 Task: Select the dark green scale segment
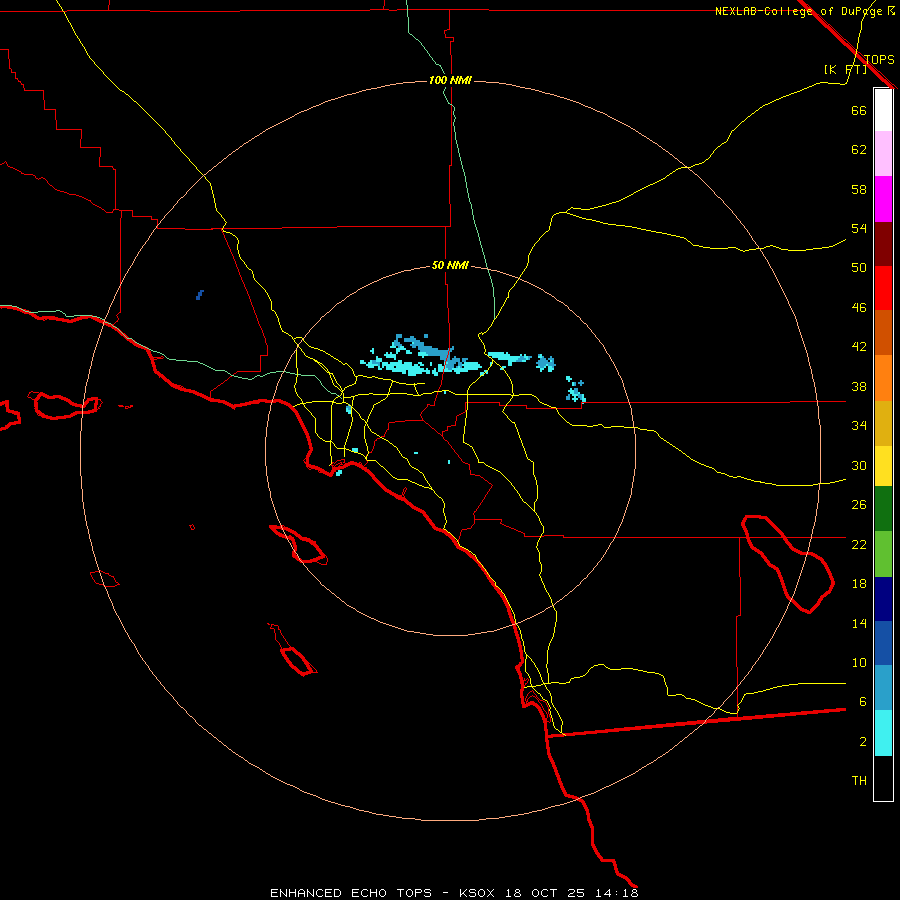883,509
